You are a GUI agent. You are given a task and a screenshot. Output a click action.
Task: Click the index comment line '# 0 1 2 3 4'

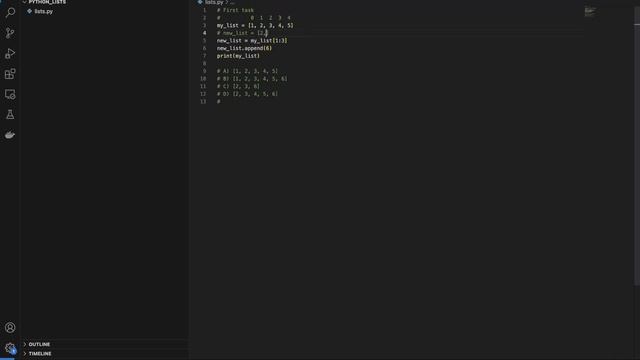pyautogui.click(x=253, y=18)
